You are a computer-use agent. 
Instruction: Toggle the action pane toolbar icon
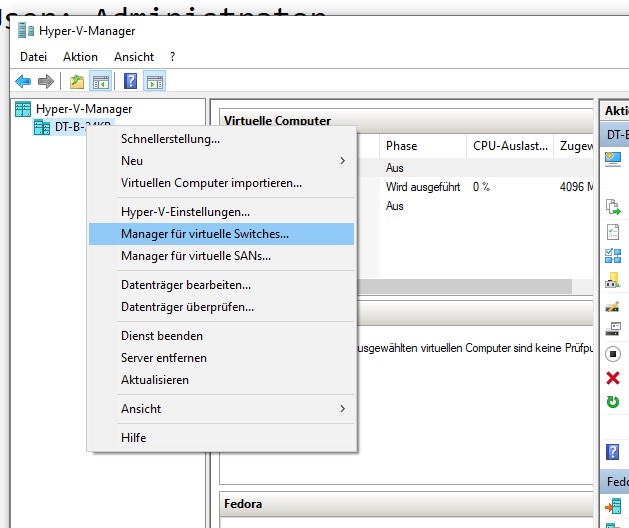tap(154, 81)
